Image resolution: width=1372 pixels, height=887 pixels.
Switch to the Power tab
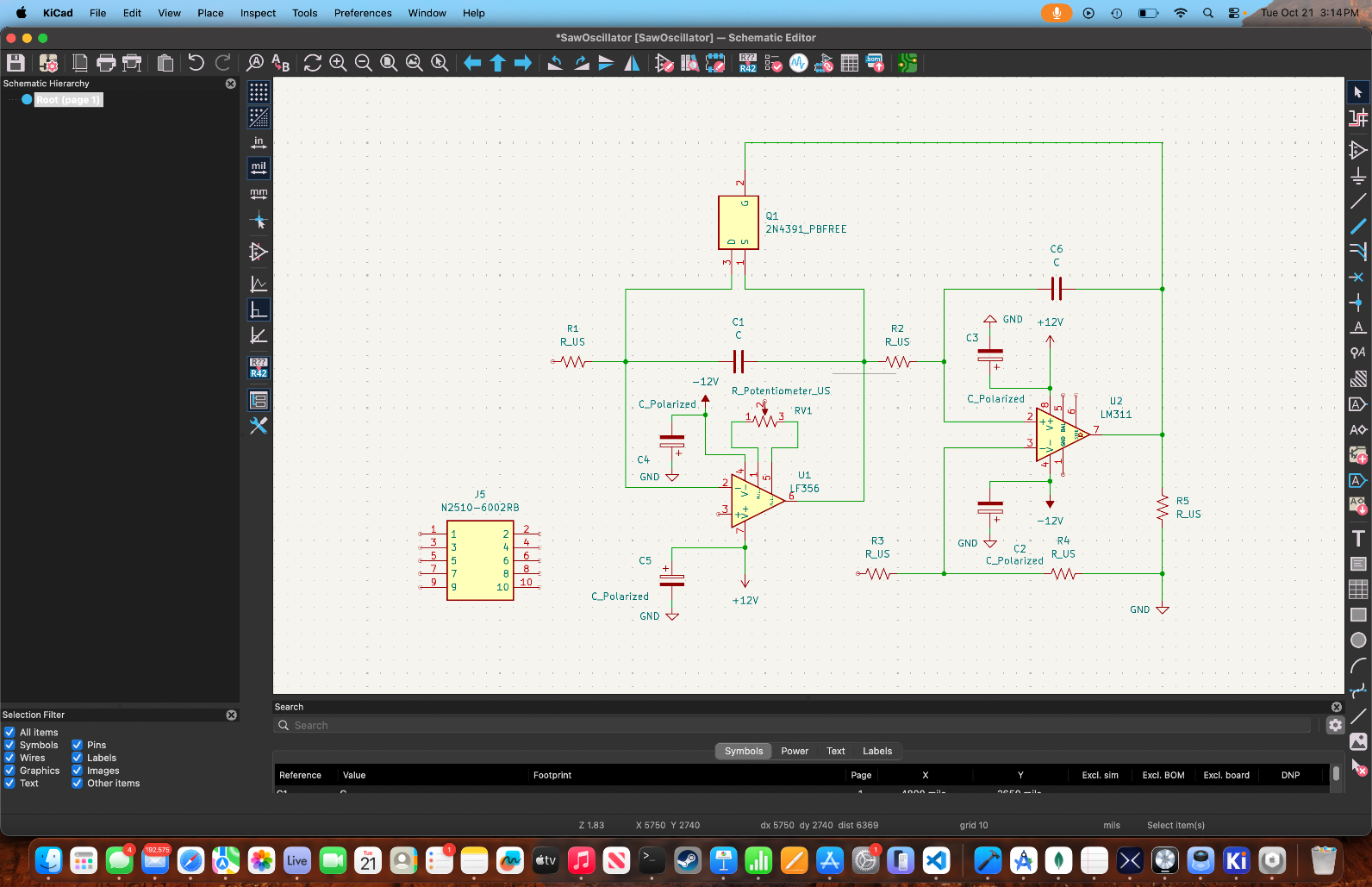[x=794, y=751]
